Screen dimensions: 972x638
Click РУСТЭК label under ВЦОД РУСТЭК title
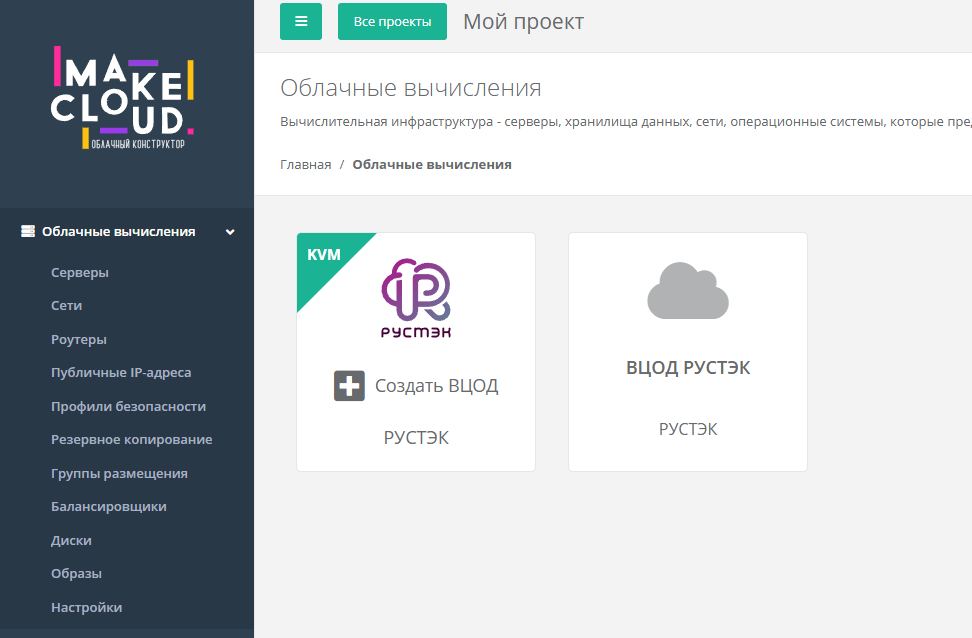point(688,429)
